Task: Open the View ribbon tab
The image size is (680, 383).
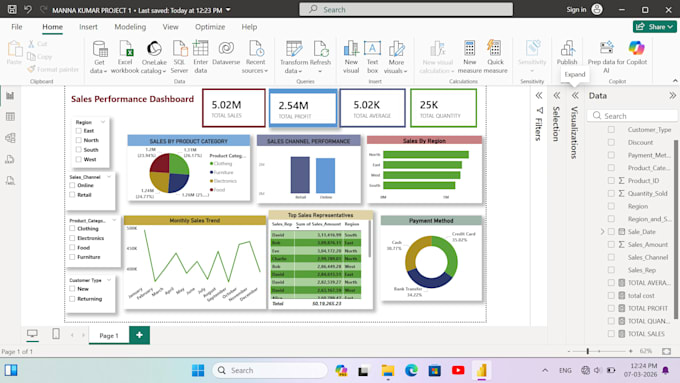Action: (x=170, y=27)
